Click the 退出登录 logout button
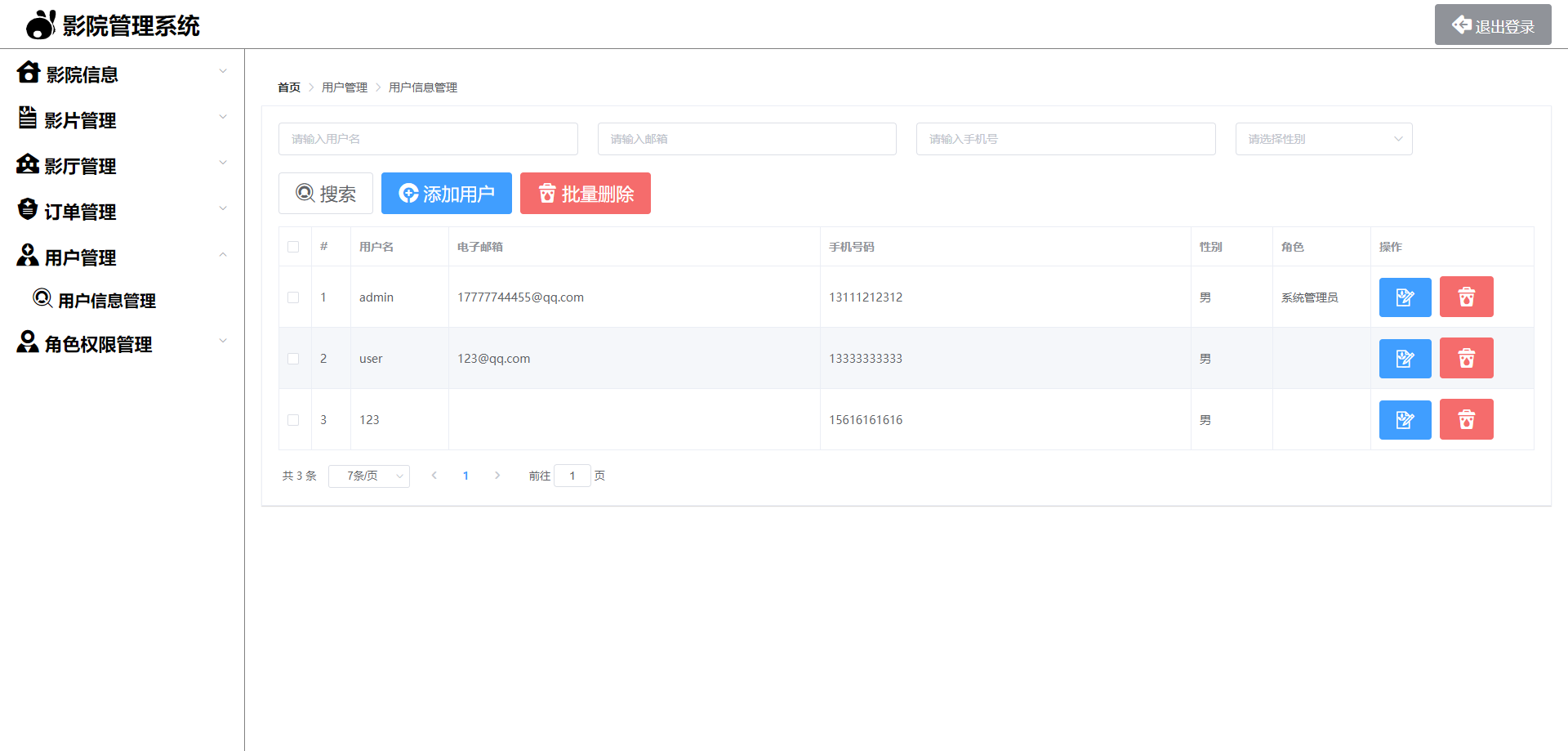 (1492, 25)
